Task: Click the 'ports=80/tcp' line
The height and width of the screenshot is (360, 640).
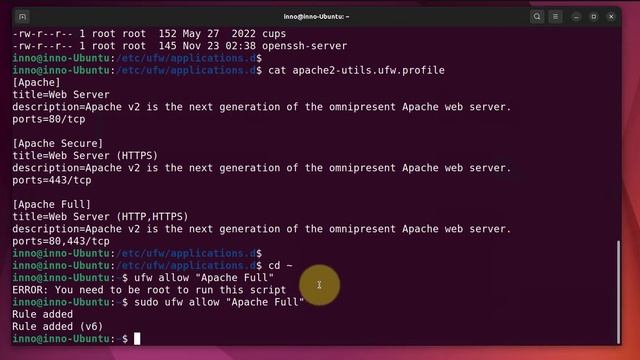Action: [x=49, y=119]
